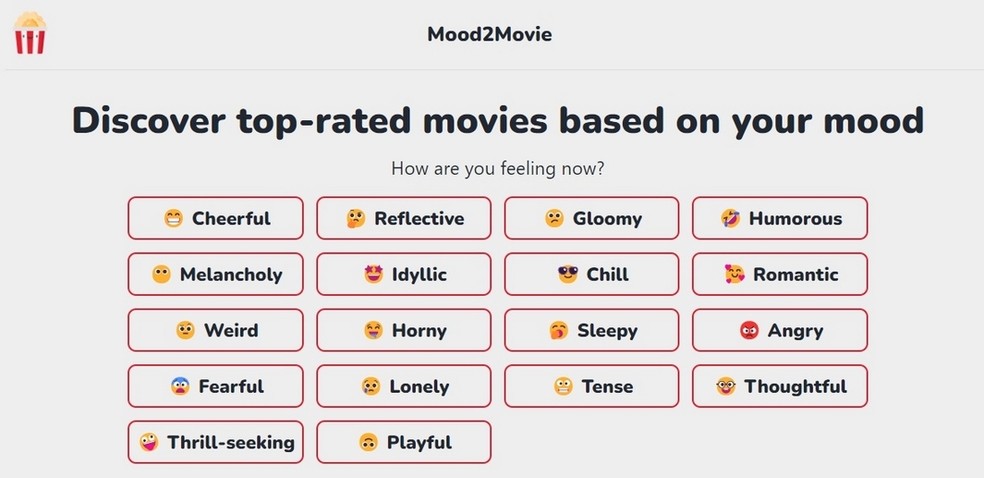Click the nerd-glasses emoji on Thoughtful
The image size is (984, 478).
[x=726, y=386]
